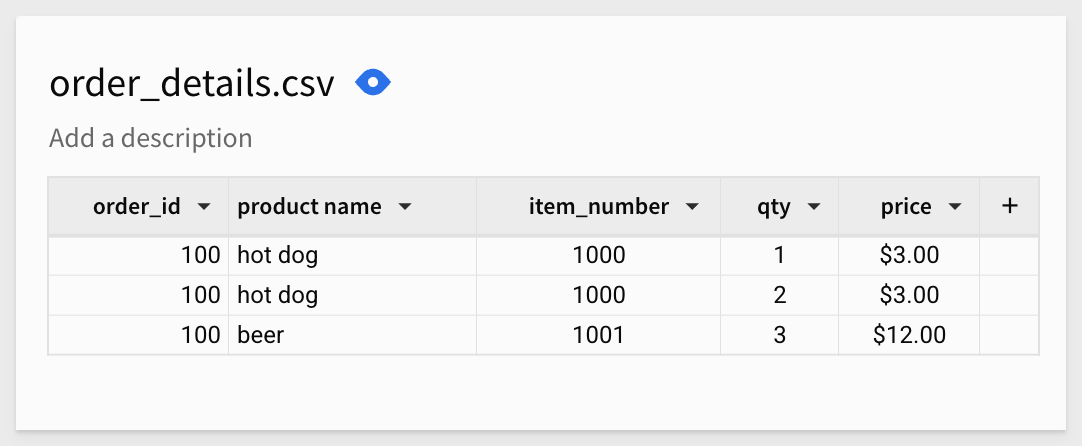Screen dimensions: 1082x446
Task: Select the qty column header
Action: (780, 206)
